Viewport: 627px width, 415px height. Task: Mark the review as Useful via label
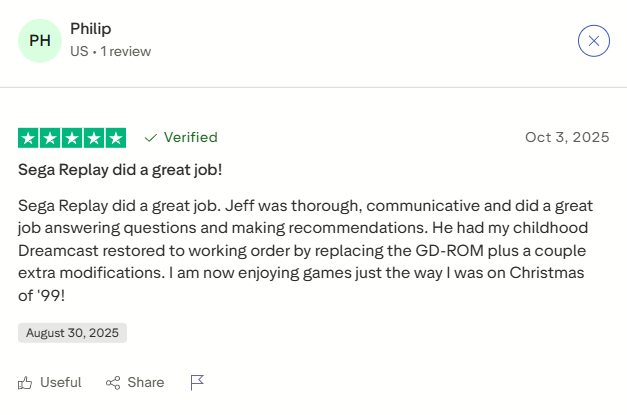pyautogui.click(x=60, y=382)
